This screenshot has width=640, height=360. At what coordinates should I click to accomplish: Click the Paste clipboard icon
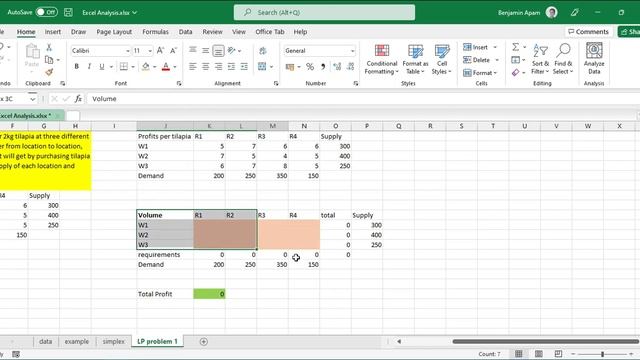32,52
